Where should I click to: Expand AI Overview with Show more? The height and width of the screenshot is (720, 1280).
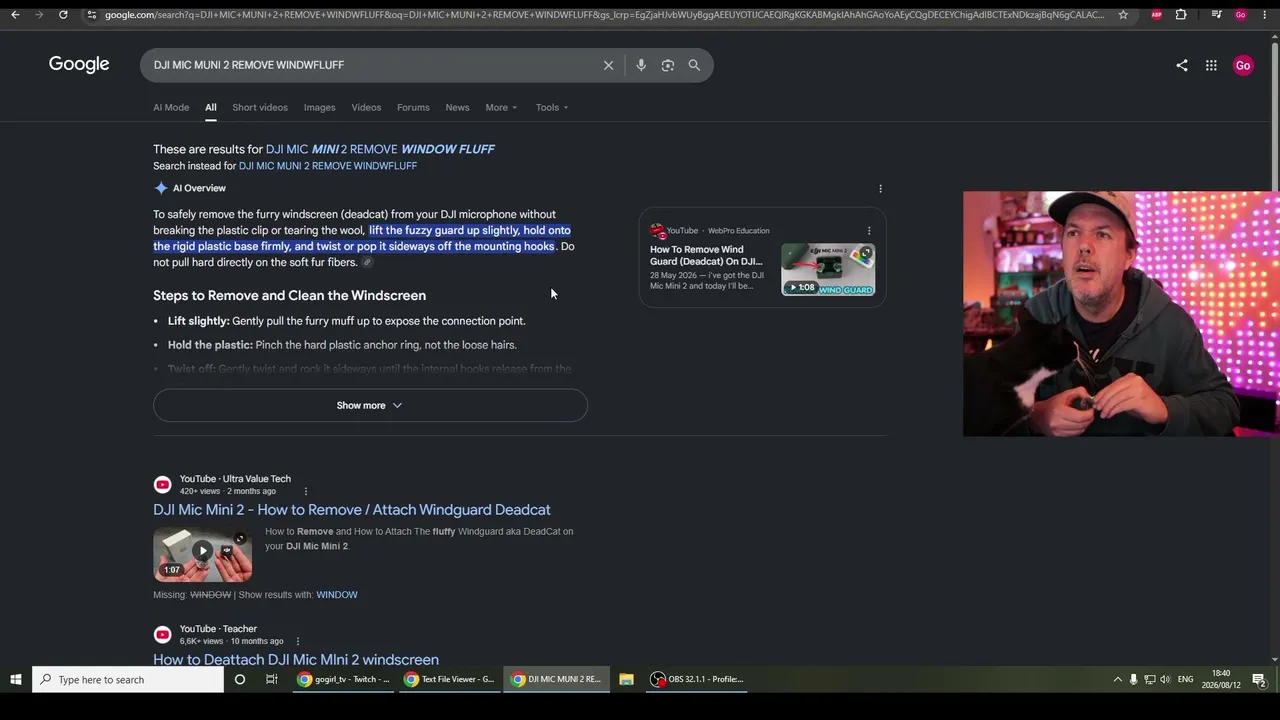coord(370,405)
